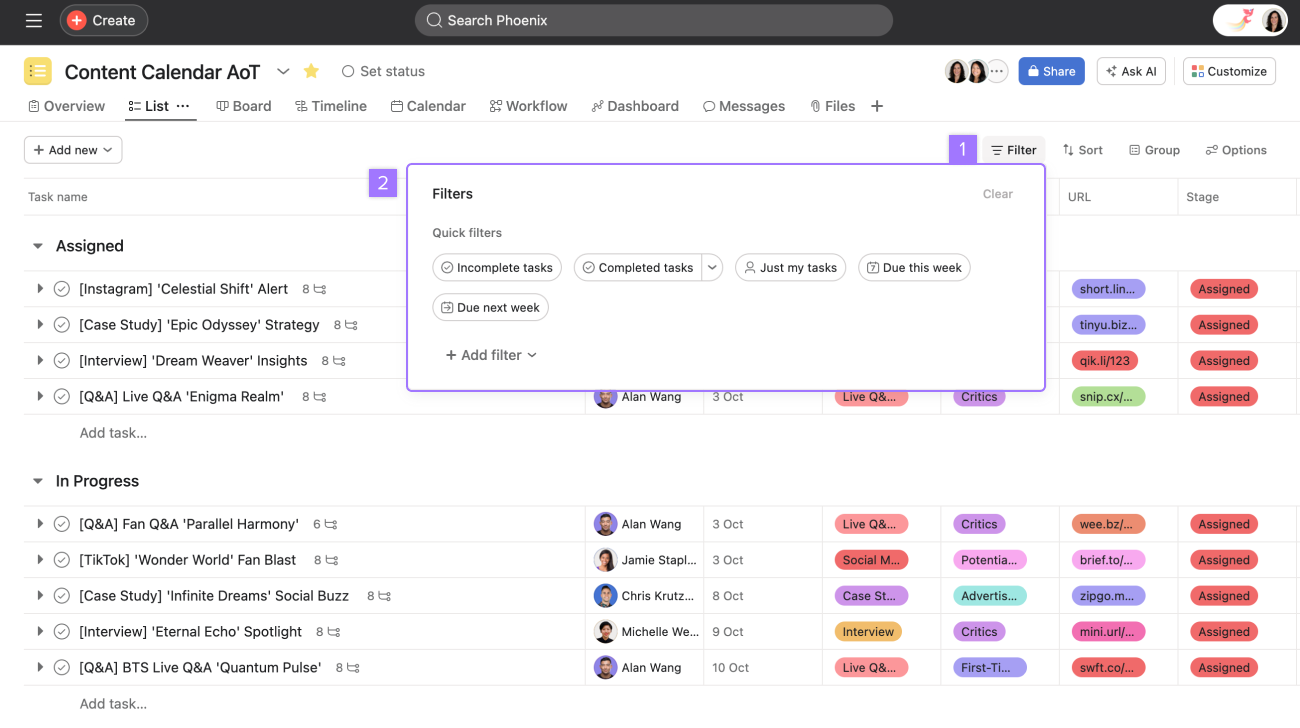Toggle the Just my tasks filter

(x=790, y=267)
